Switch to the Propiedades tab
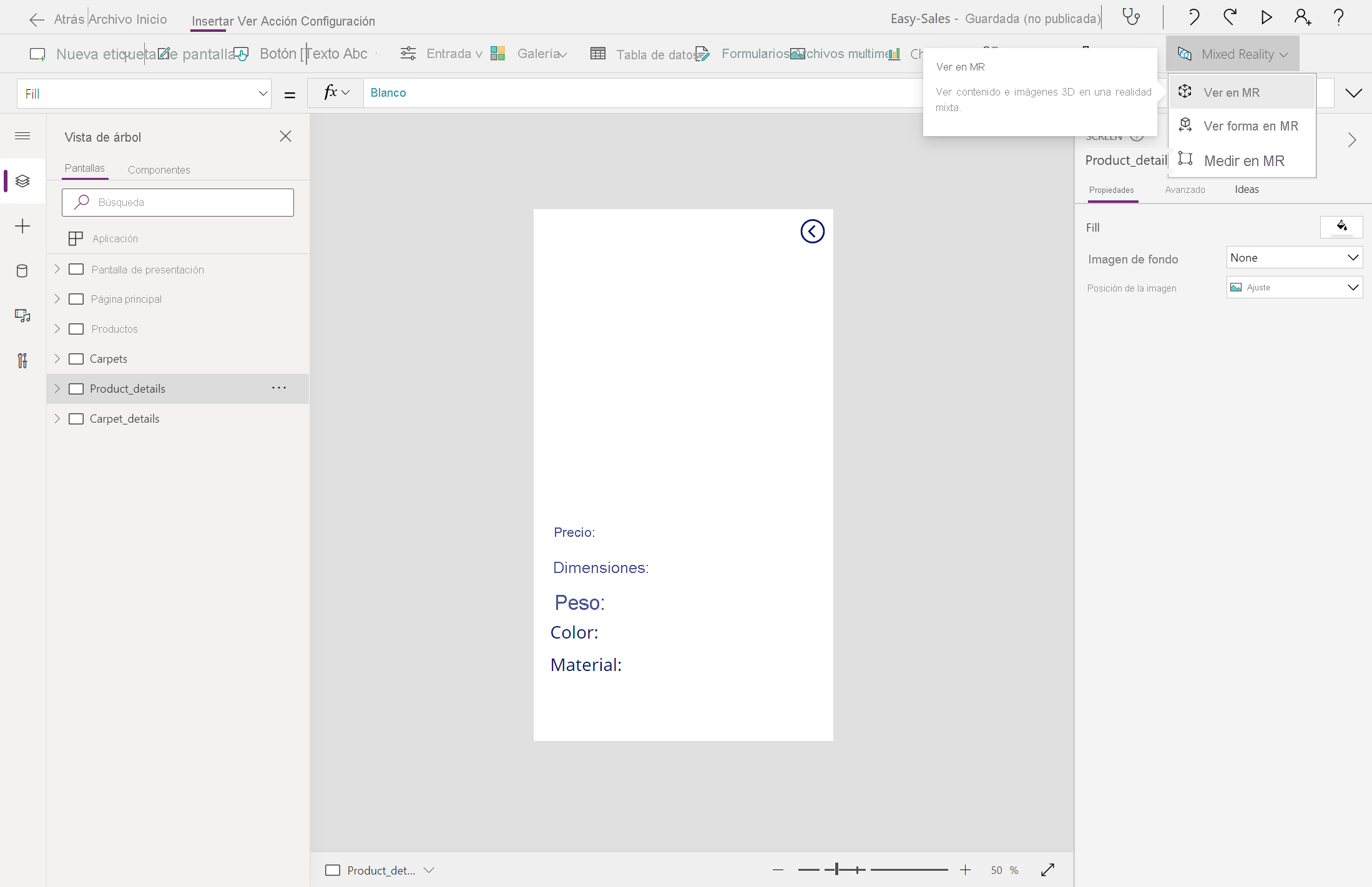1372x887 pixels. tap(1111, 190)
